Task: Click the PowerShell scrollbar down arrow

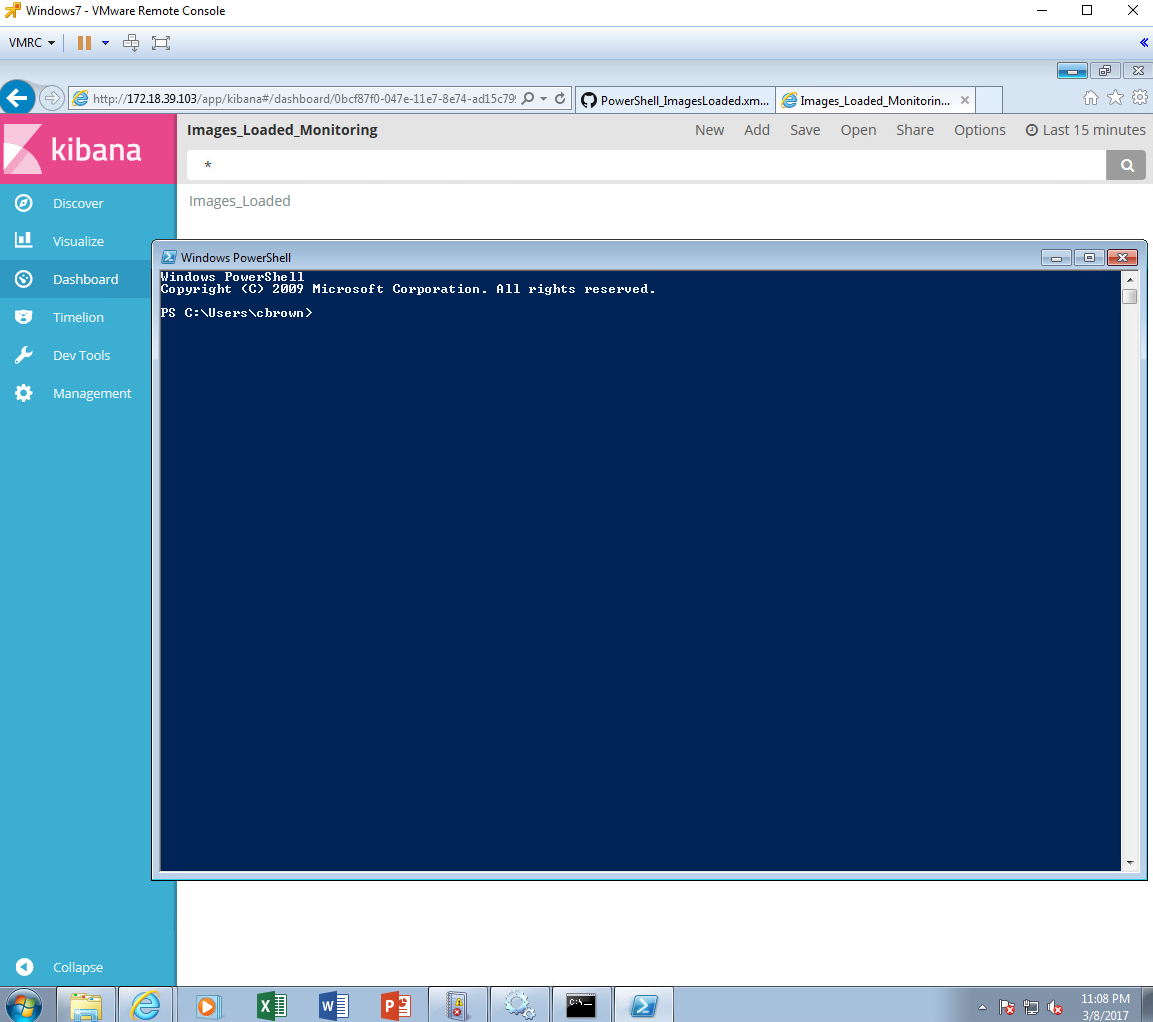Action: click(x=1129, y=862)
